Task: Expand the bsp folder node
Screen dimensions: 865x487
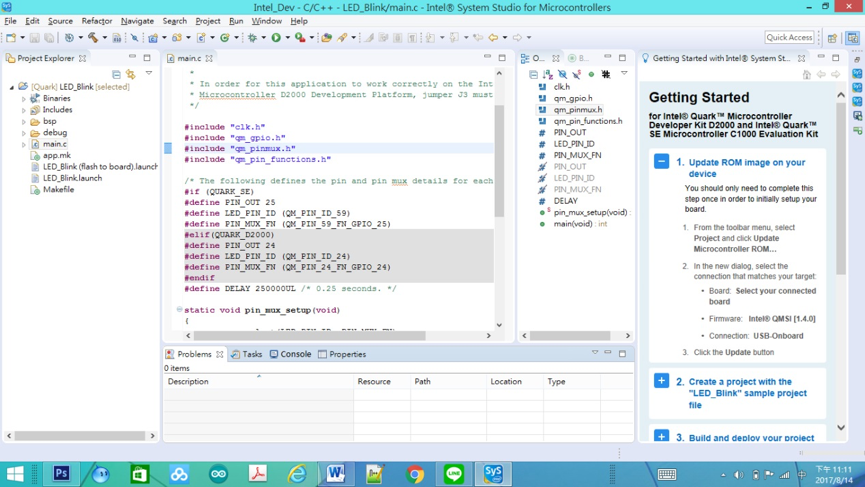Action: point(24,122)
